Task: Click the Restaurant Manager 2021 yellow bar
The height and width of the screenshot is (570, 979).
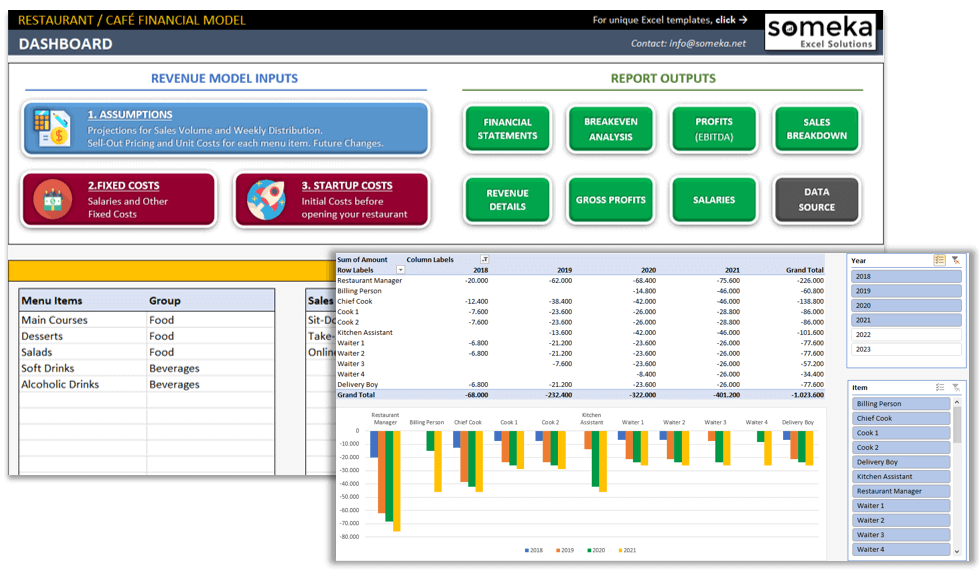Action: point(396,481)
